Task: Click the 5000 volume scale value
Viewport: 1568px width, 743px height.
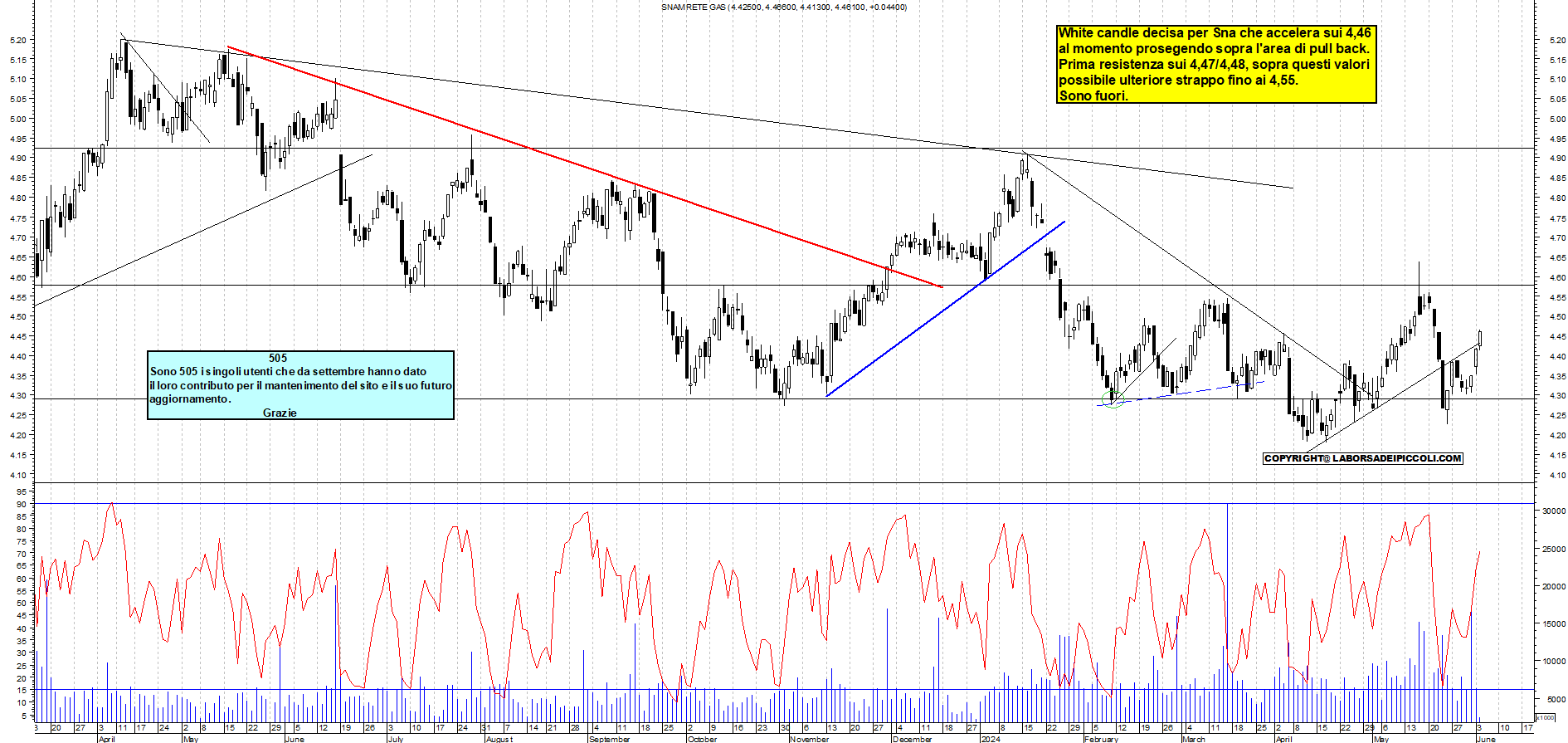Action: (x=1556, y=699)
